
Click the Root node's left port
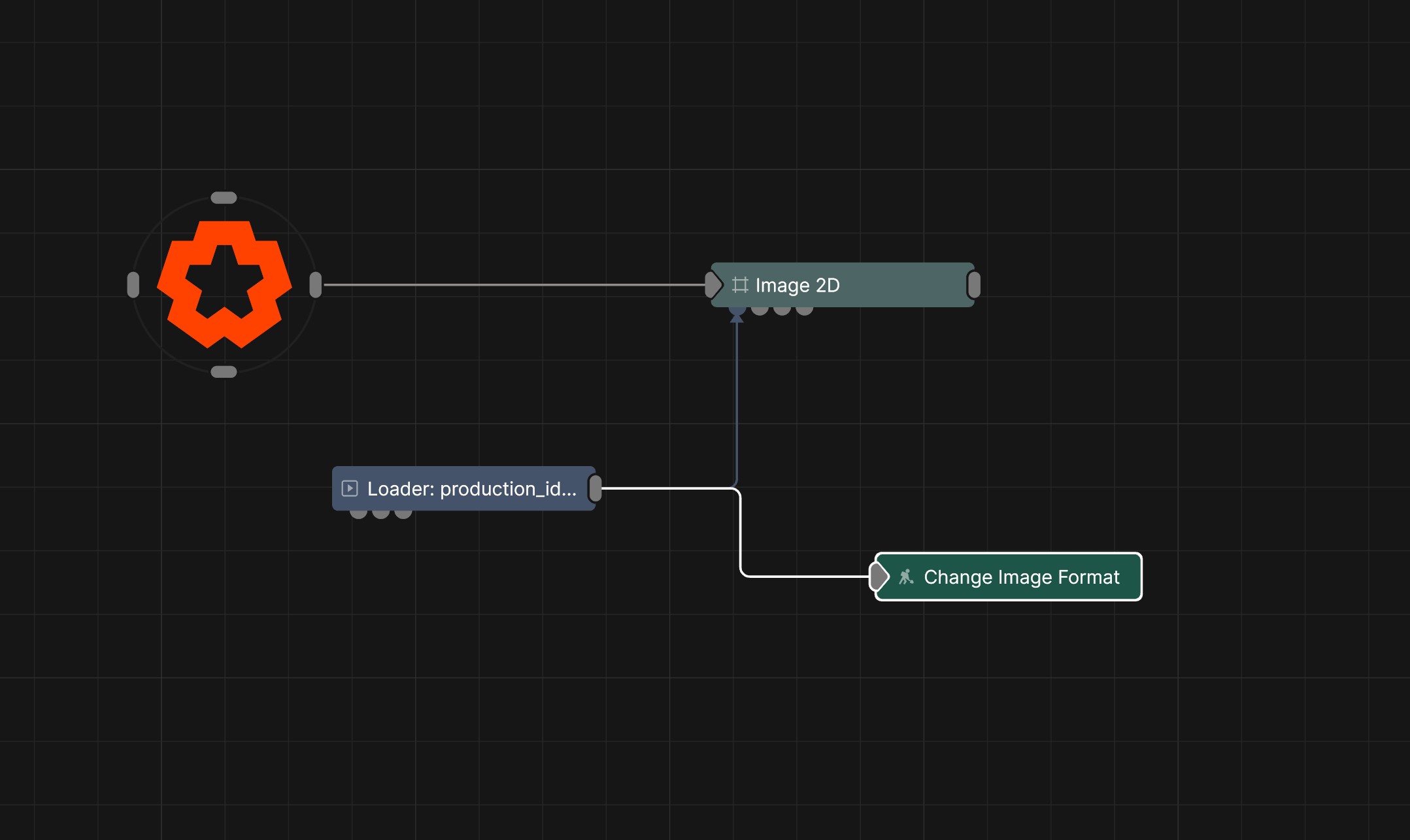(x=133, y=285)
